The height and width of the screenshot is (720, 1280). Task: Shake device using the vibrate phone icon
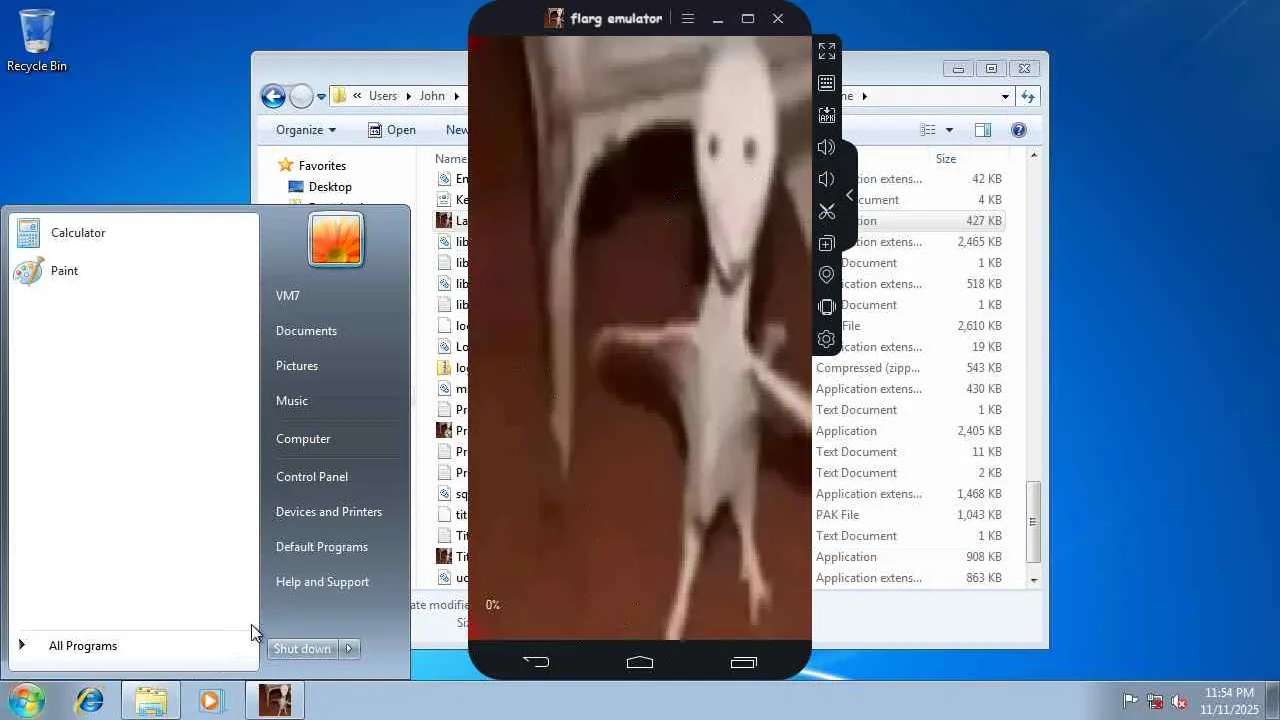[x=826, y=307]
